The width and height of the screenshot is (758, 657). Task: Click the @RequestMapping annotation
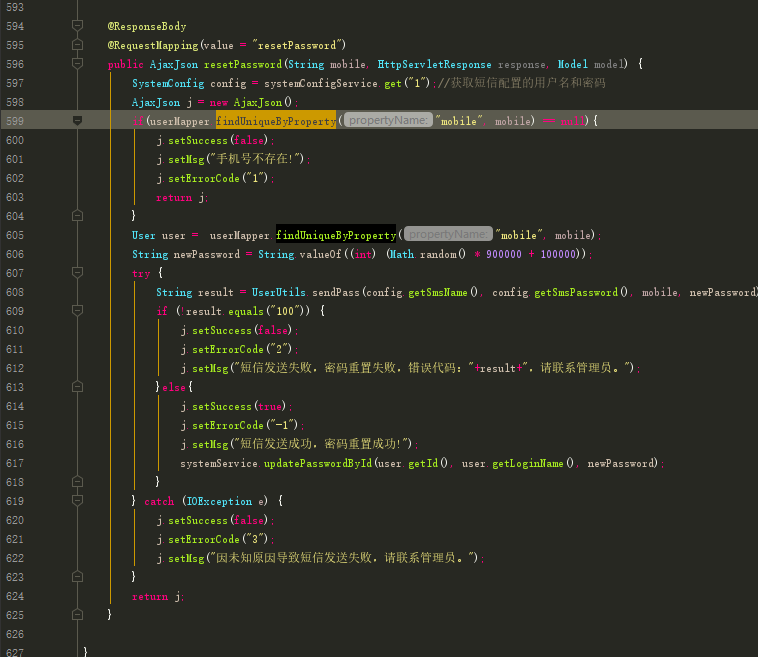coord(153,45)
